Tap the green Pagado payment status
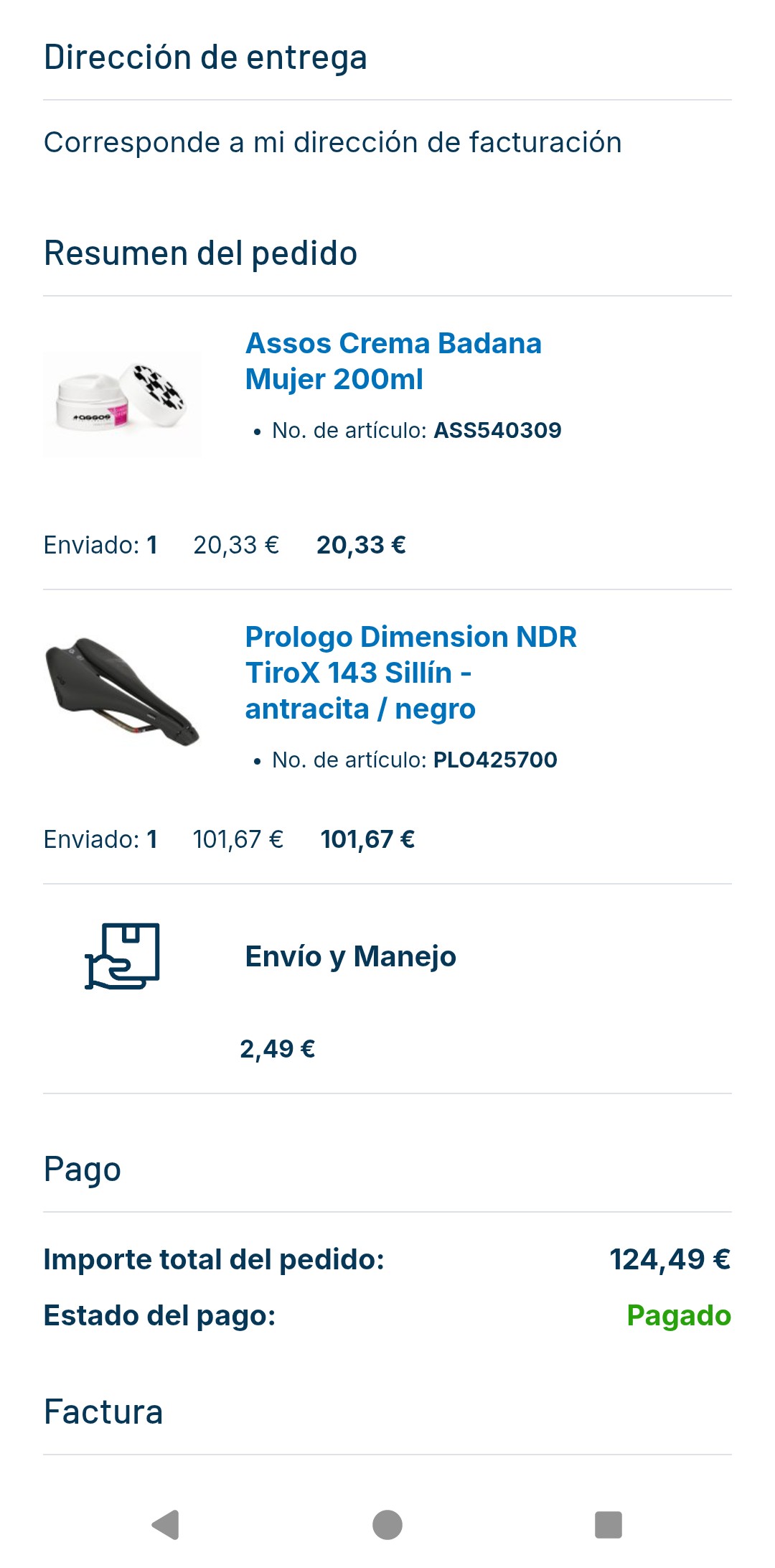 pyautogui.click(x=679, y=1315)
